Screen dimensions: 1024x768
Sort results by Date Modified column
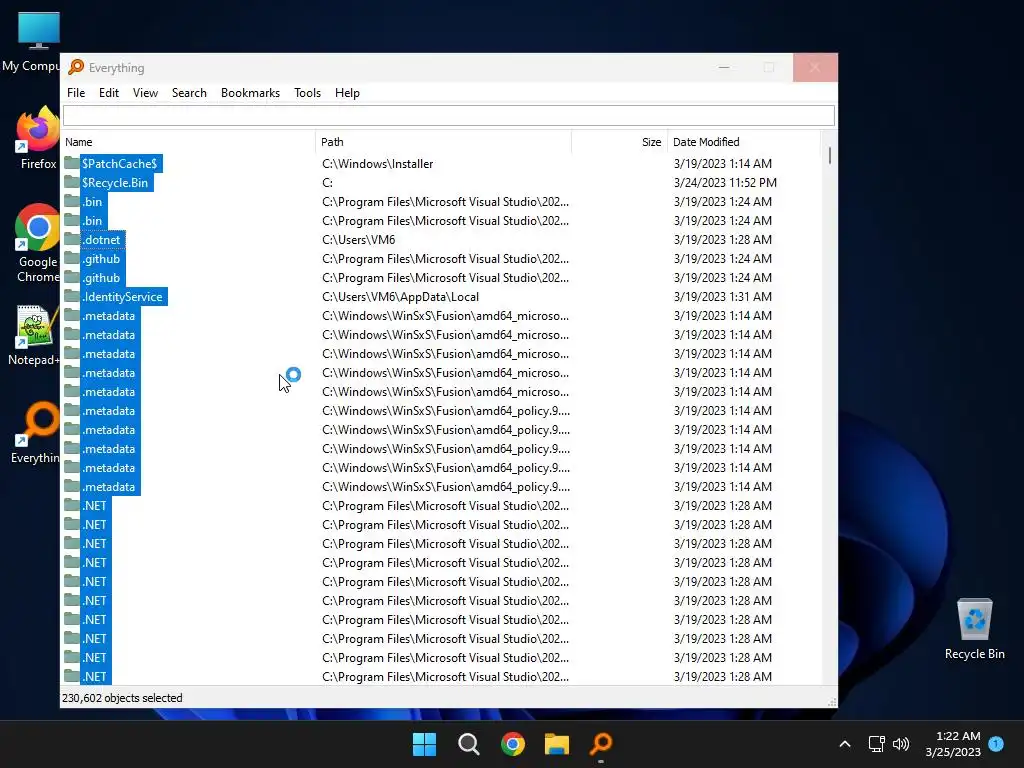[x=744, y=142]
